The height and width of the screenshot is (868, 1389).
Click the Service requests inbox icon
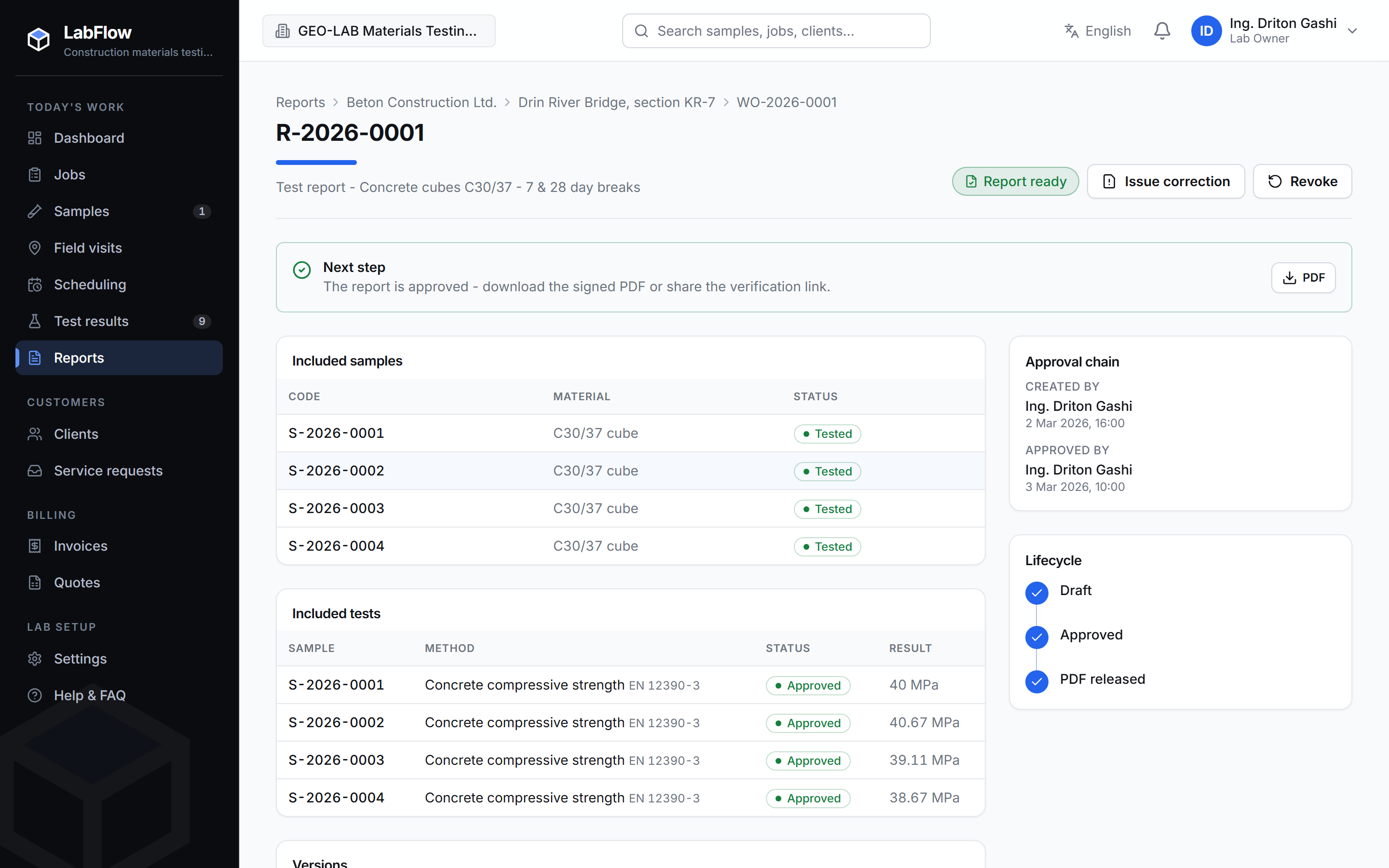[x=35, y=471]
